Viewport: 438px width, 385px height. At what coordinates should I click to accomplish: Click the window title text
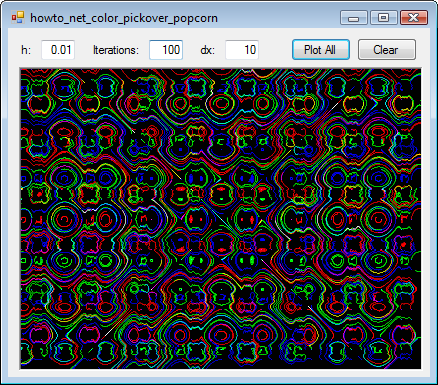124,18
